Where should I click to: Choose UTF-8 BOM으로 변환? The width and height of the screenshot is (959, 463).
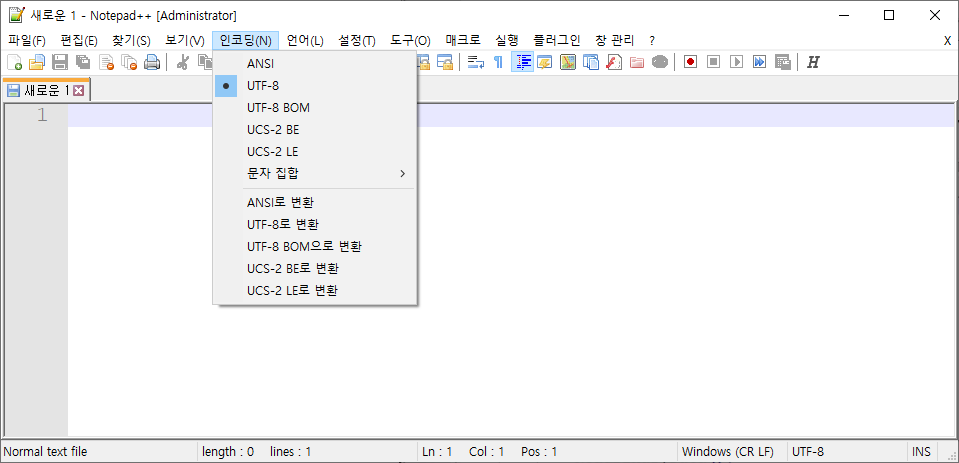coord(315,246)
